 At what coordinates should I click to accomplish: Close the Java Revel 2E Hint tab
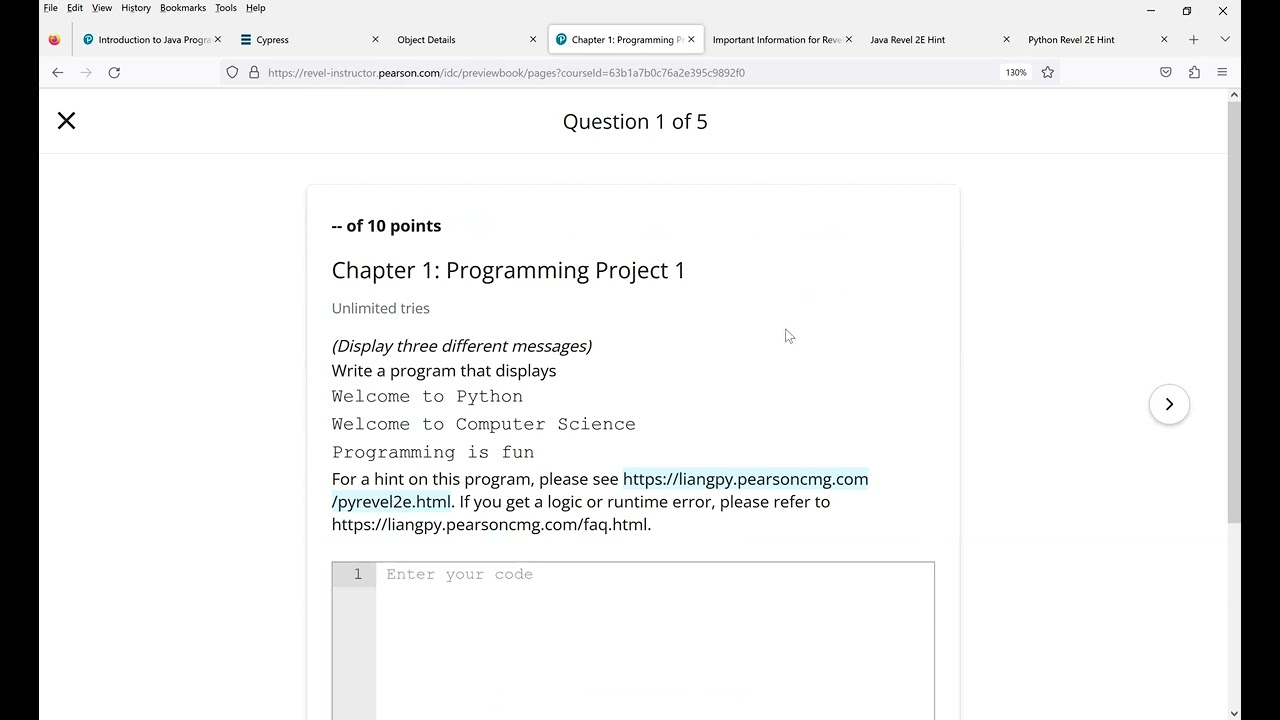click(x=1006, y=39)
